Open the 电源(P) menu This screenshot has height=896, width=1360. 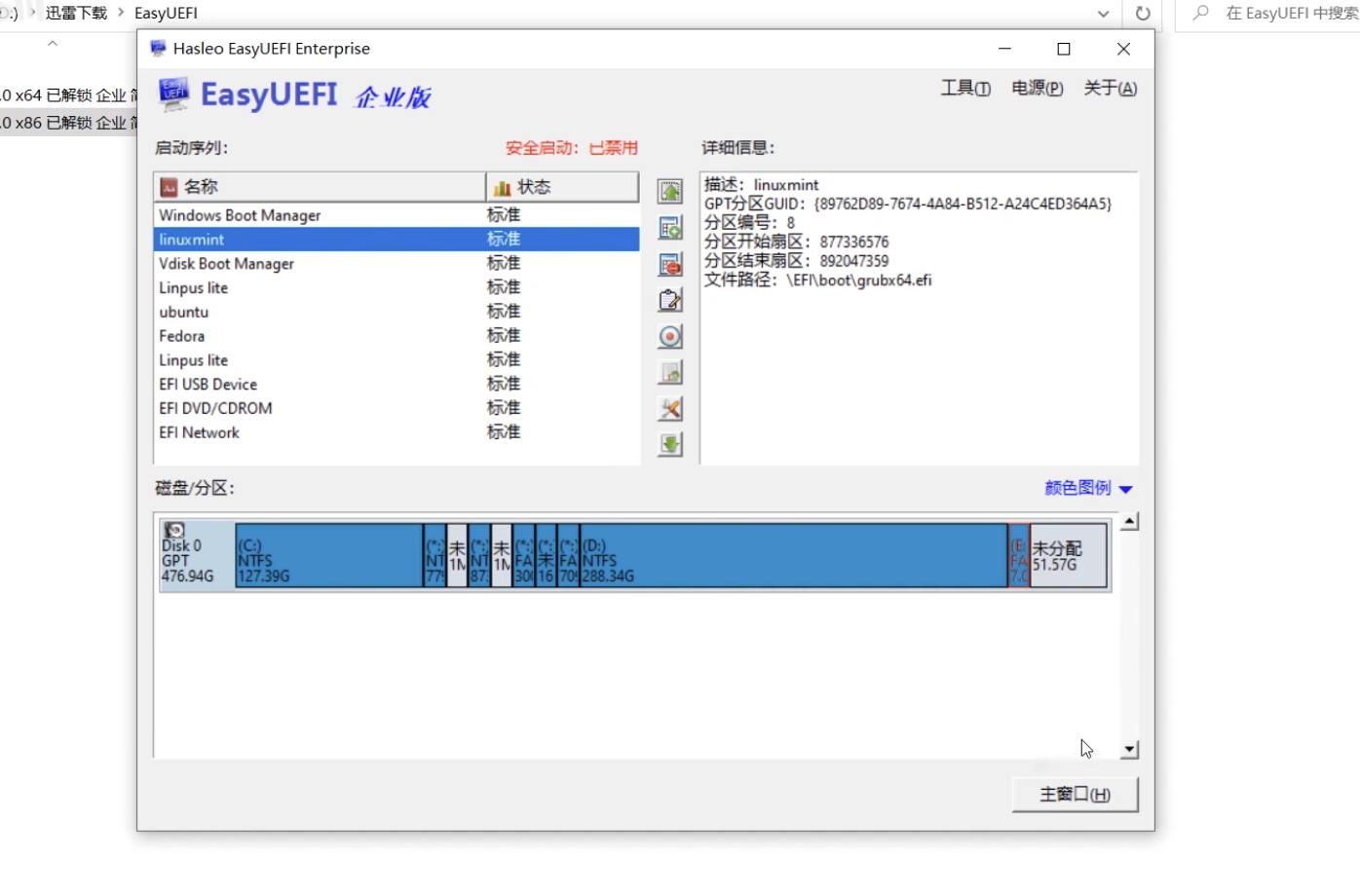(1038, 89)
